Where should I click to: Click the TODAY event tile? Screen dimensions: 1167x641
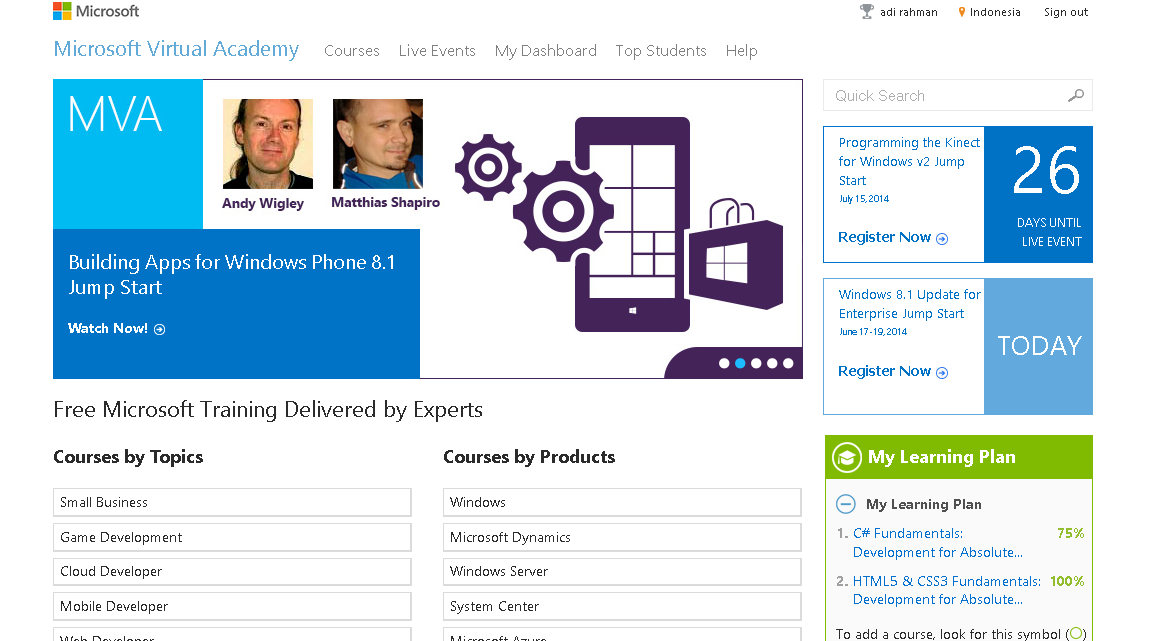[x=1038, y=346]
